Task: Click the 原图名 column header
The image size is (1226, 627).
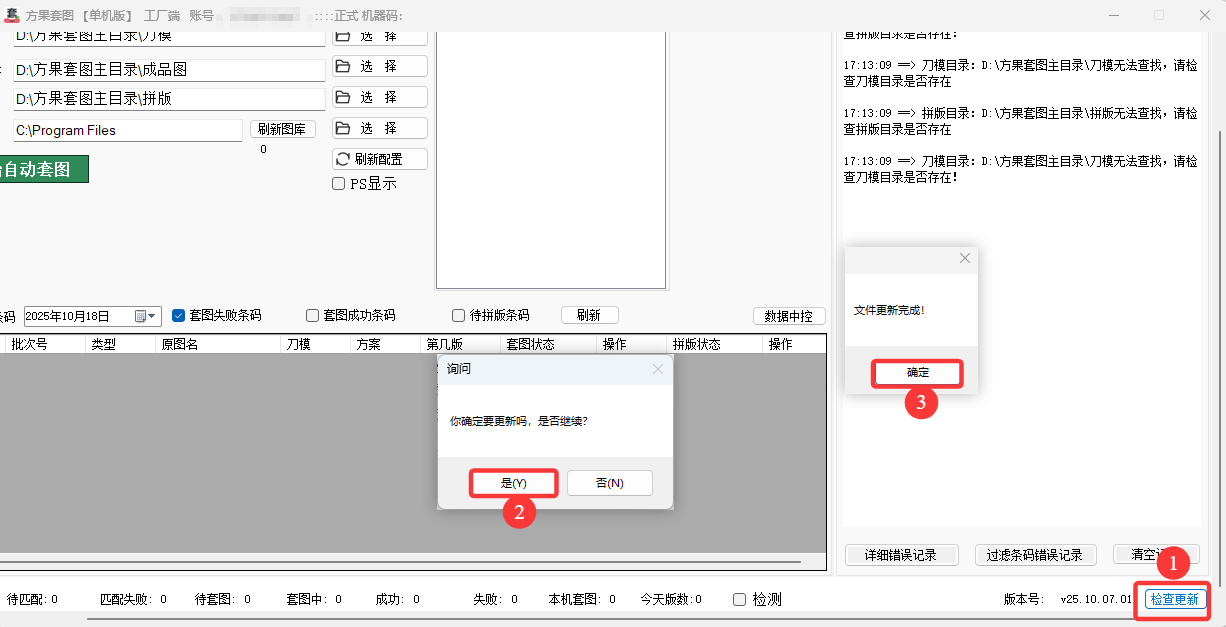Action: pos(219,344)
